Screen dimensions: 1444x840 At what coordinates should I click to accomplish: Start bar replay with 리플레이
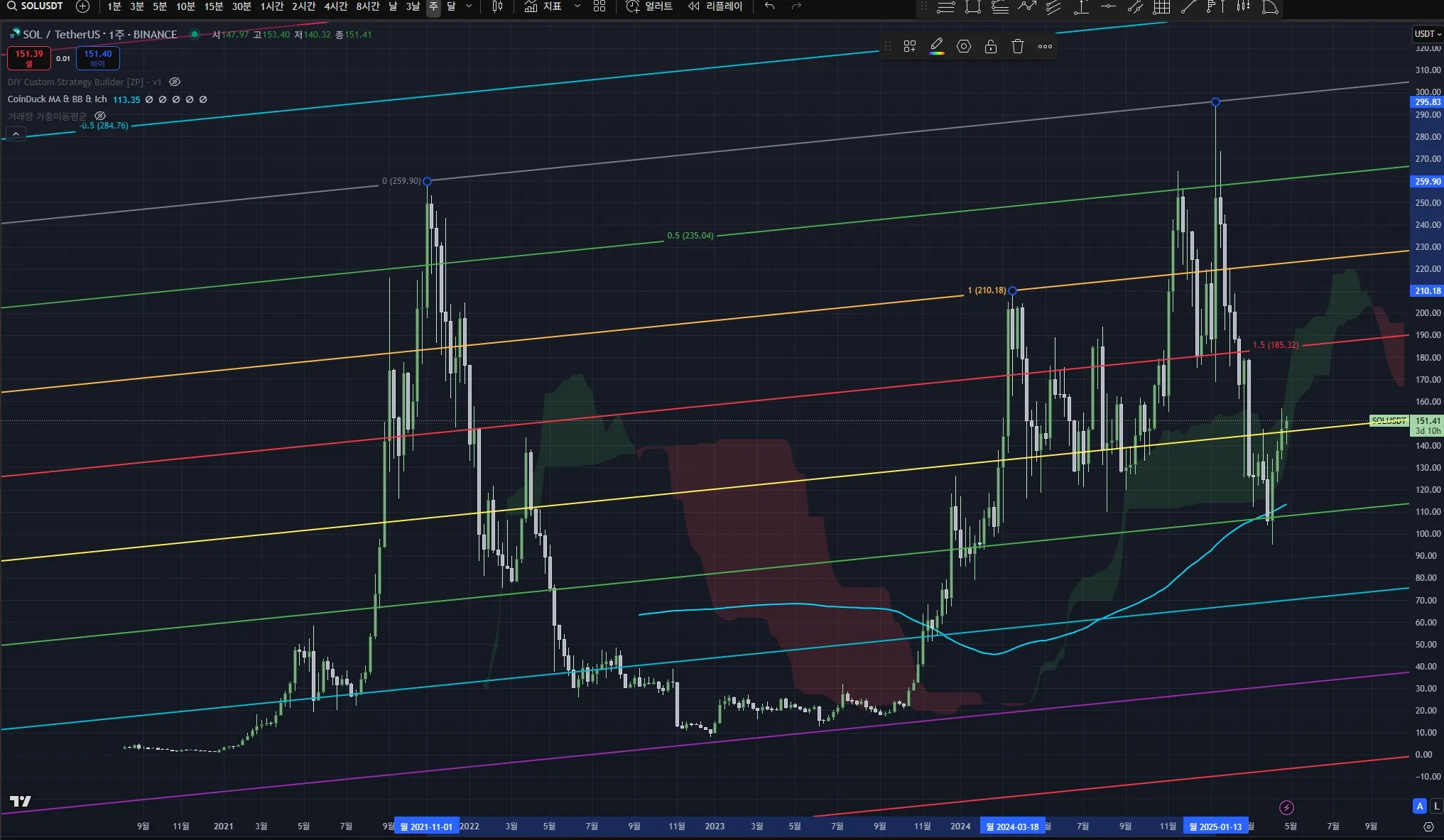coord(715,6)
